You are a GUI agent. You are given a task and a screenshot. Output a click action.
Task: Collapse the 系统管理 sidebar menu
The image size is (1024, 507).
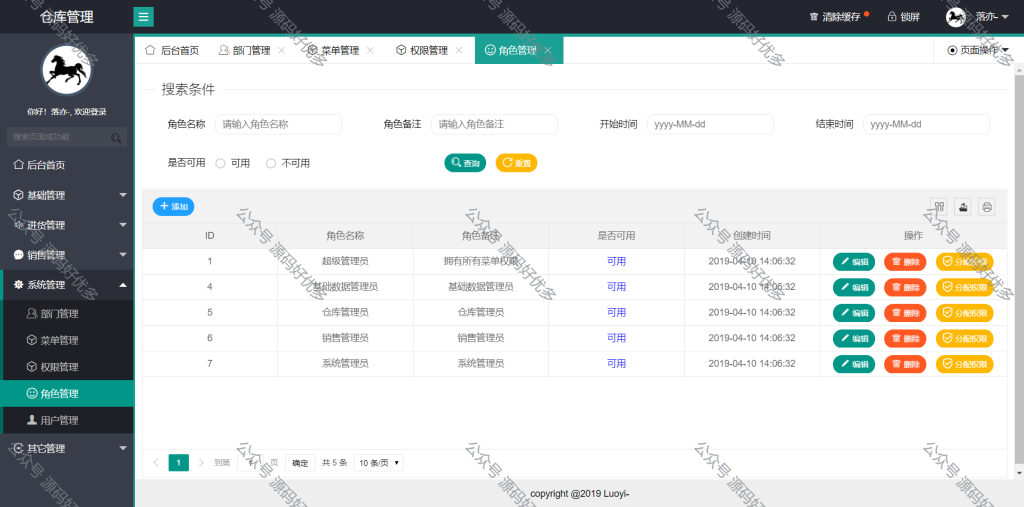(67, 285)
